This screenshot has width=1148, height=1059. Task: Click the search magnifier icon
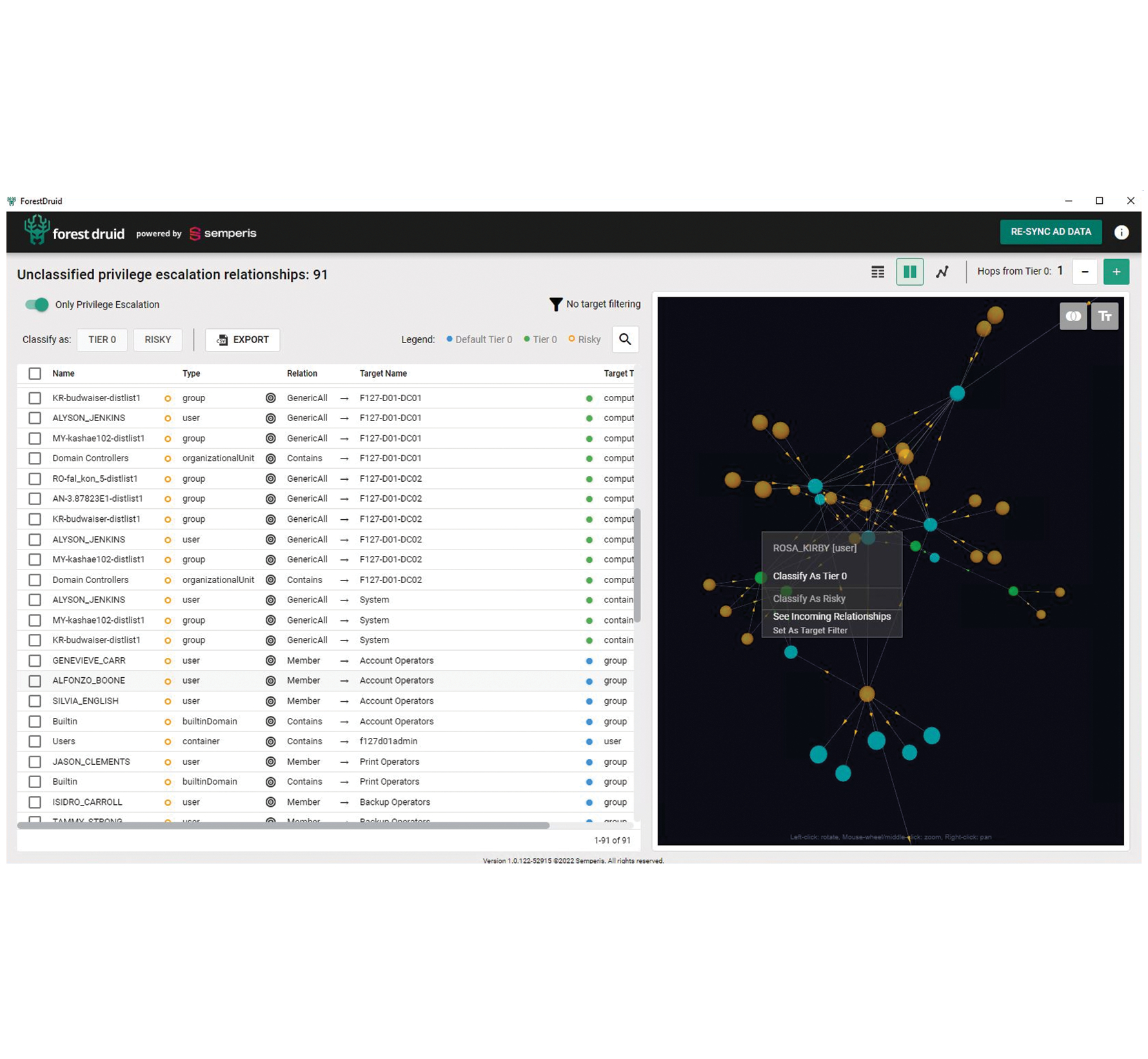pos(625,339)
